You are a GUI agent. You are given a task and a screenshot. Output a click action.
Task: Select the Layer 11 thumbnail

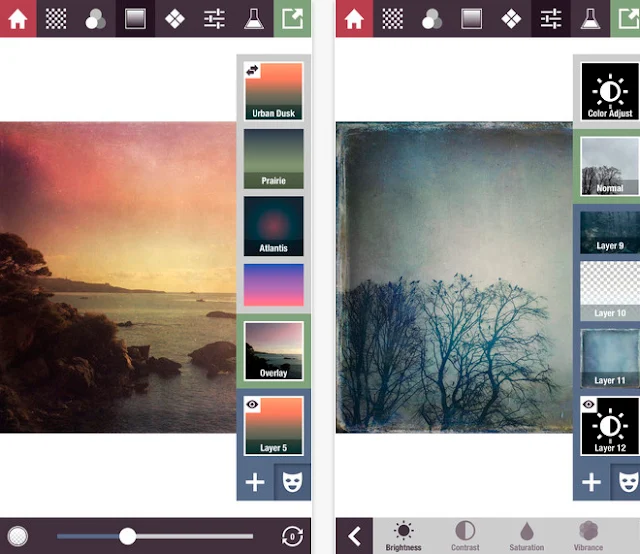coord(610,358)
